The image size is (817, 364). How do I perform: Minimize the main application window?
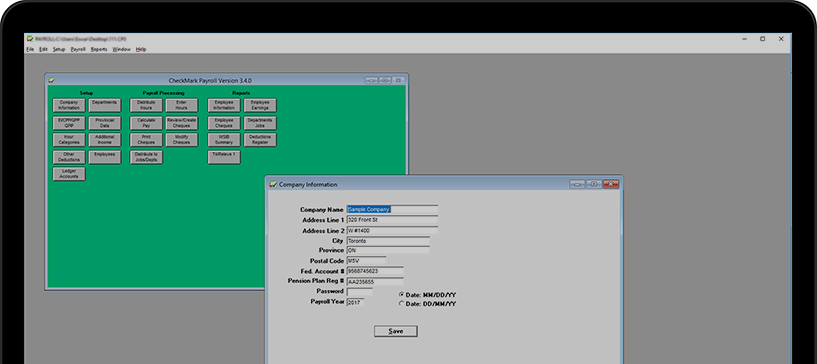coord(745,39)
